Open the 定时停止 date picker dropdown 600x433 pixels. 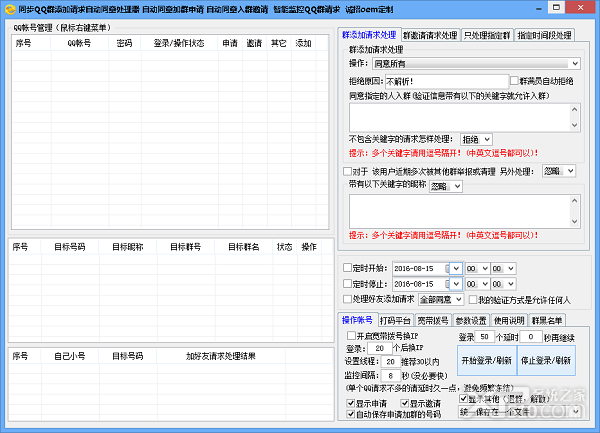pos(456,284)
